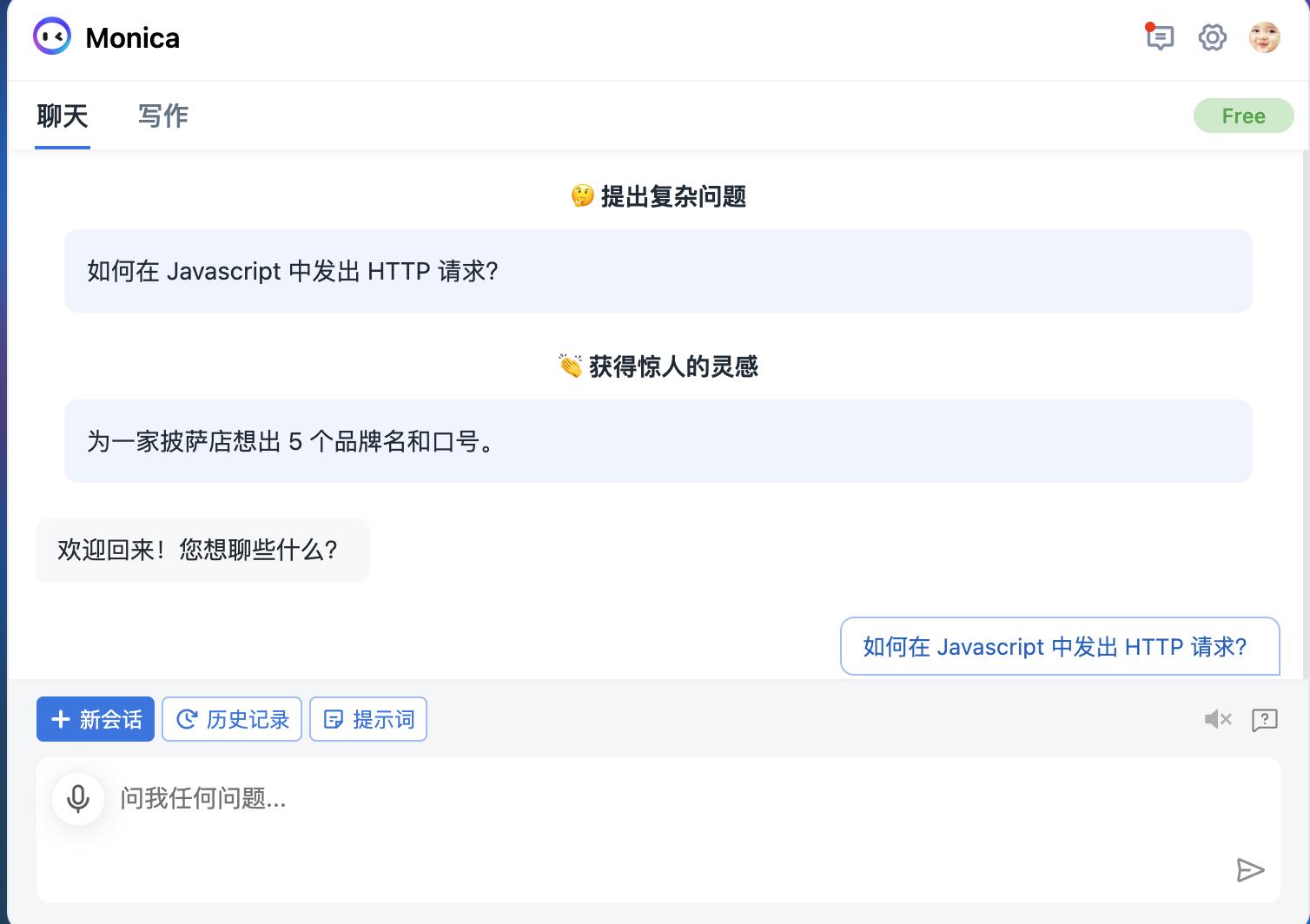1310x924 pixels.
Task: Activate the microphone voice input
Action: tap(78, 798)
